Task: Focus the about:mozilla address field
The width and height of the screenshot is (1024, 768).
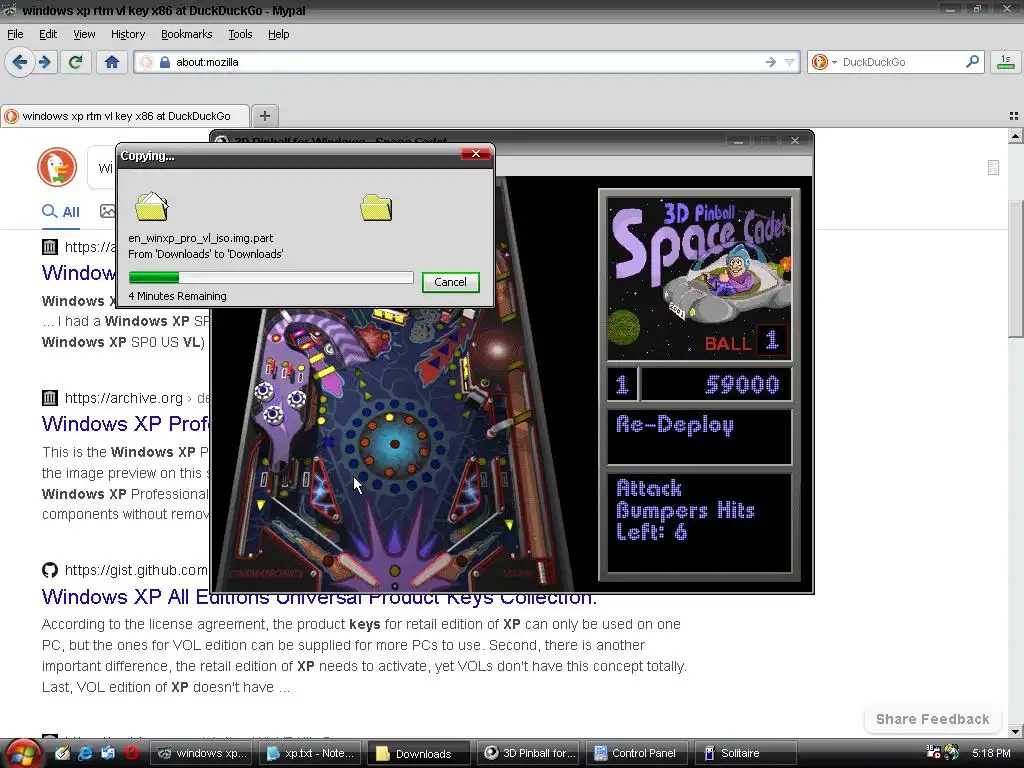Action: [x=467, y=62]
